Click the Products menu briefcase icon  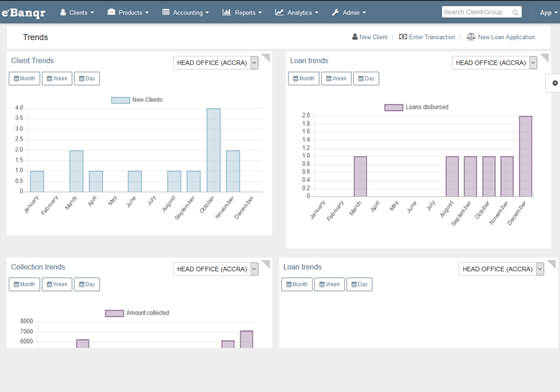[x=111, y=12]
